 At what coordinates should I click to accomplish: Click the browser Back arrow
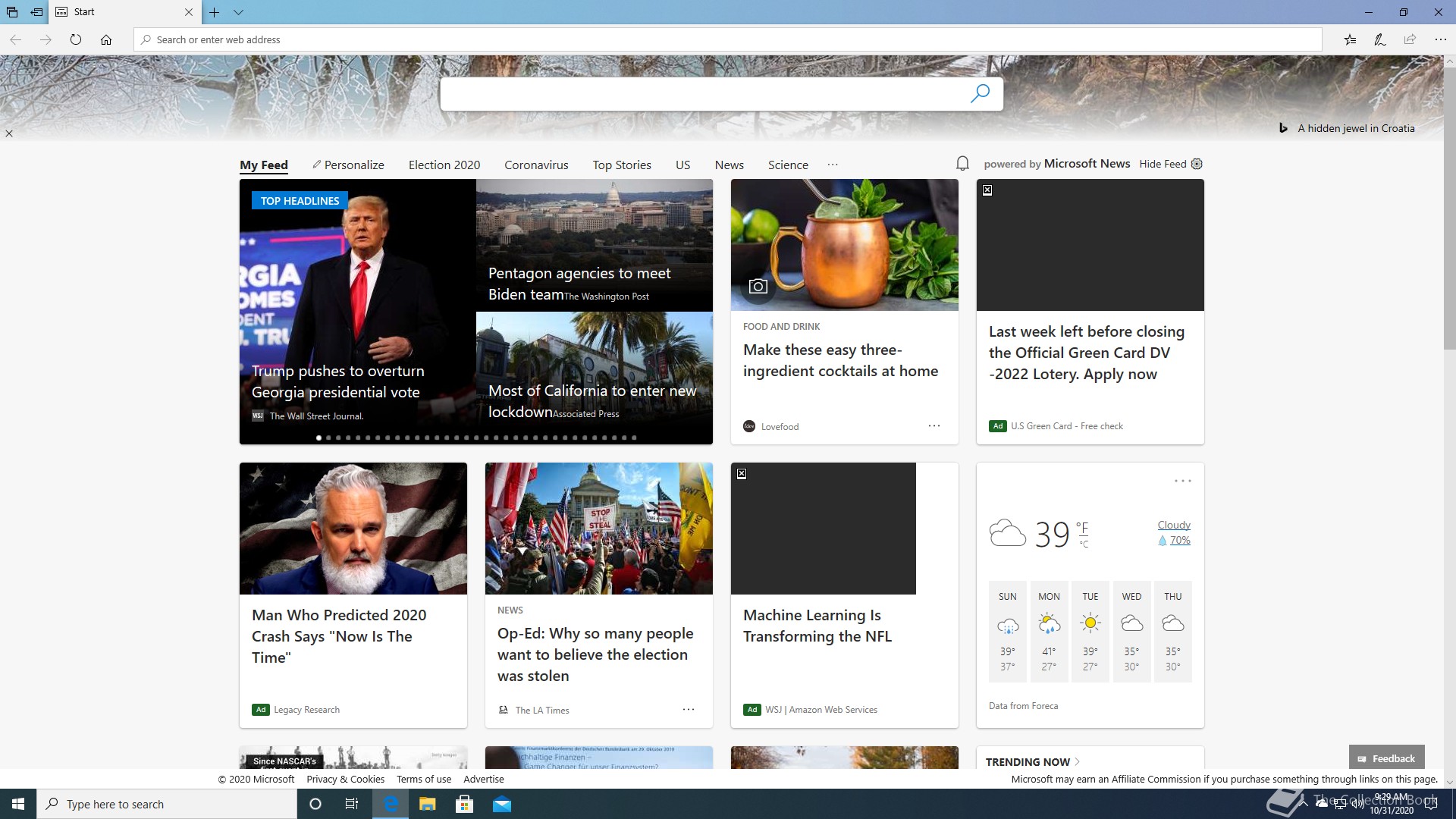click(x=15, y=39)
